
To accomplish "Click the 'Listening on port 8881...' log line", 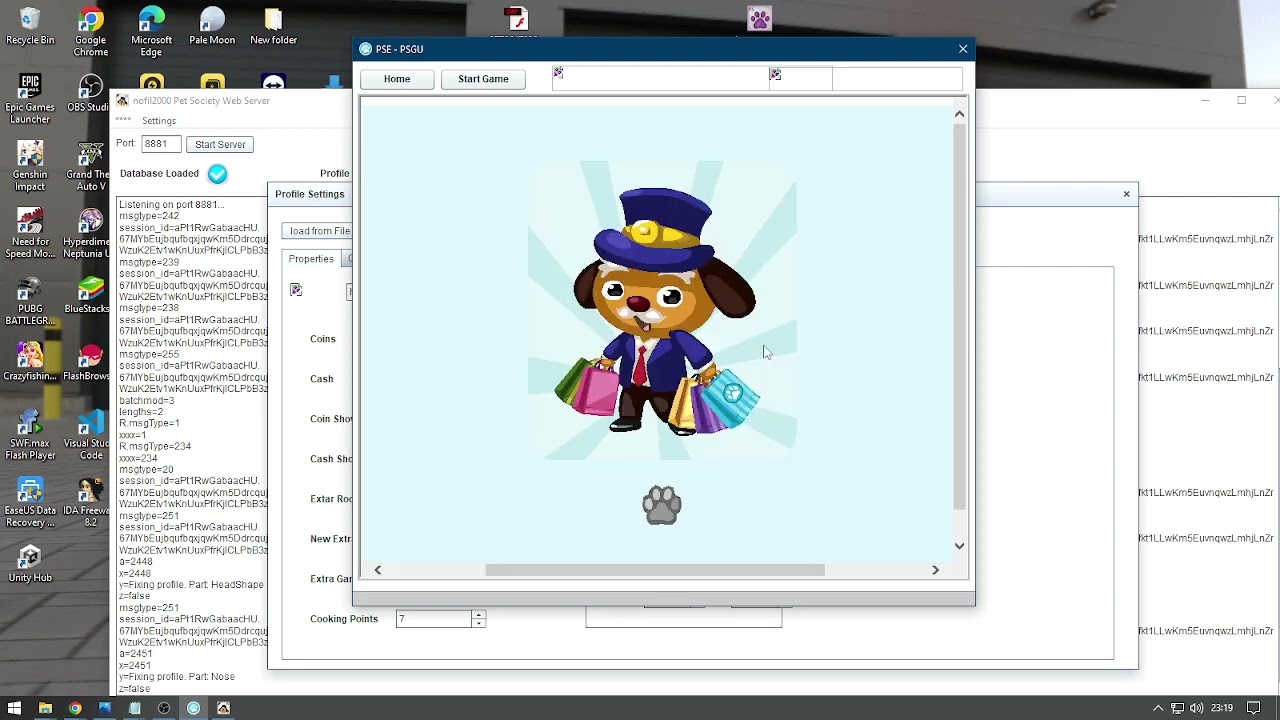I will click(171, 205).
